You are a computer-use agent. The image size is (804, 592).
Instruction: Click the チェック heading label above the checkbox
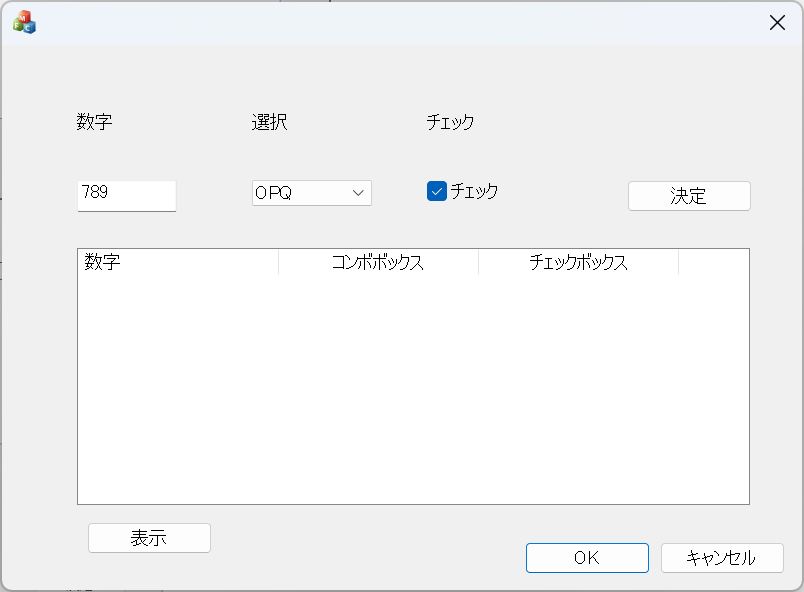point(450,123)
